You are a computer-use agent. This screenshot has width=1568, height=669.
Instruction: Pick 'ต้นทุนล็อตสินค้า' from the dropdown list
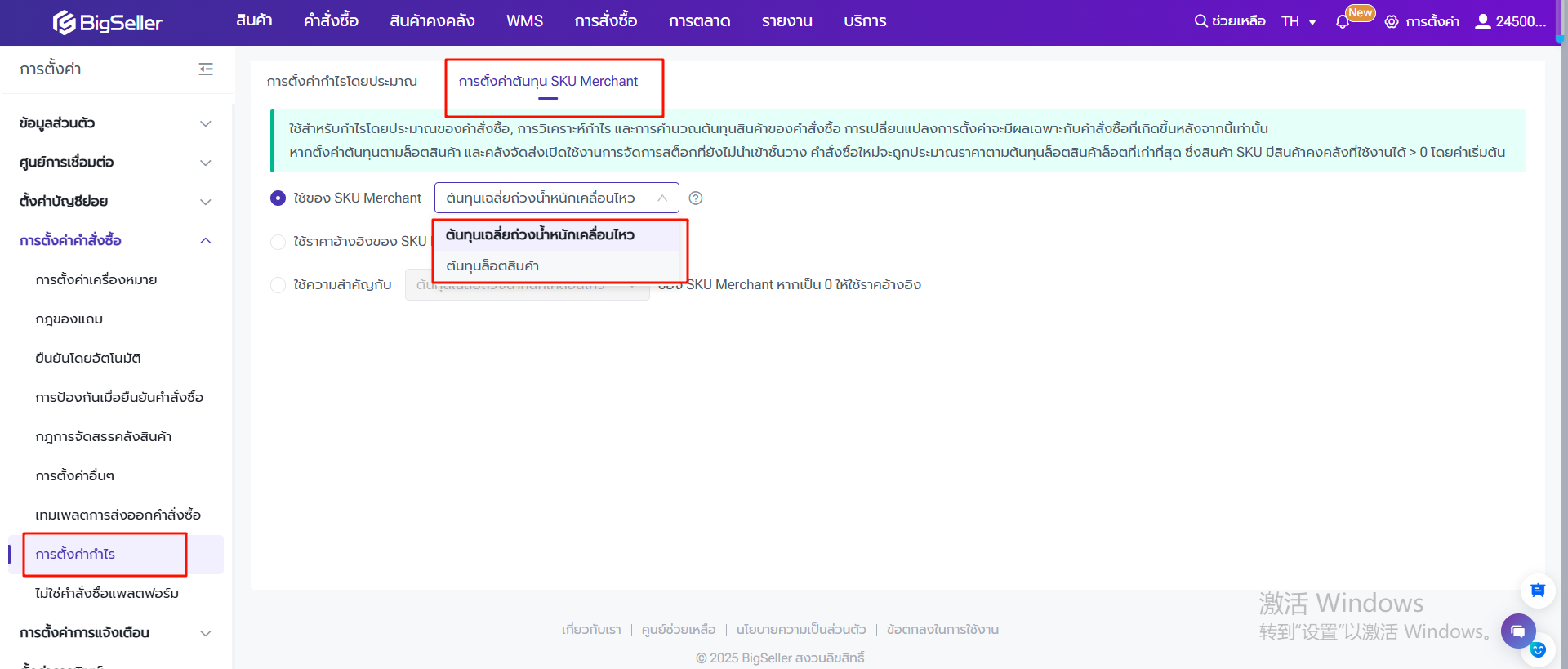click(492, 266)
